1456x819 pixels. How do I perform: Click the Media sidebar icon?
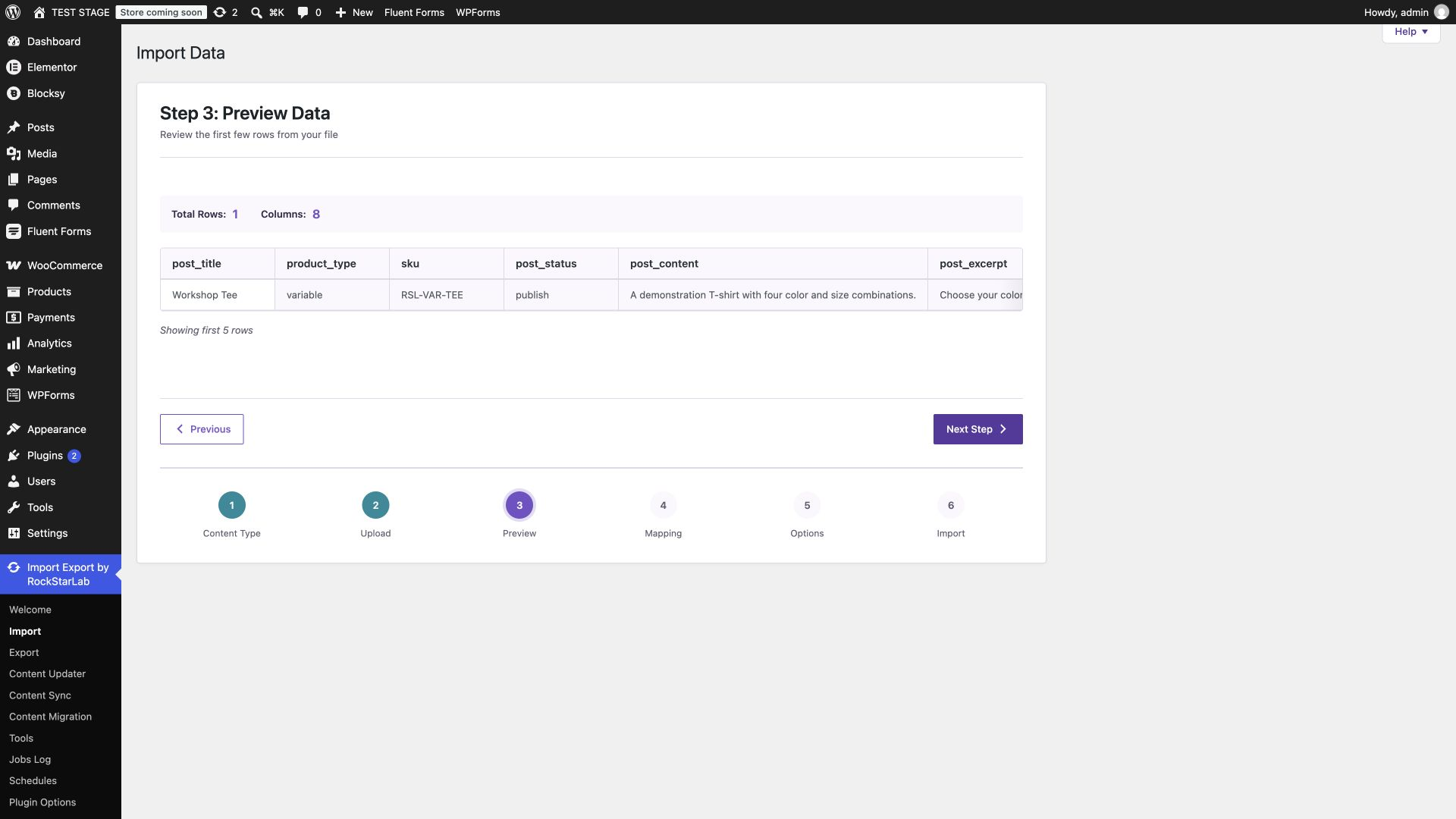click(14, 153)
